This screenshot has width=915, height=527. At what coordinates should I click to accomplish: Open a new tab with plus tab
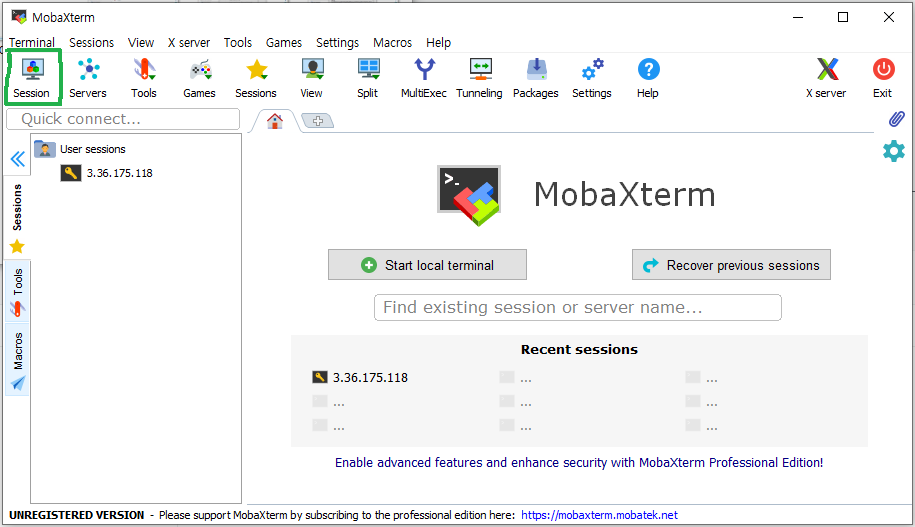tap(318, 121)
